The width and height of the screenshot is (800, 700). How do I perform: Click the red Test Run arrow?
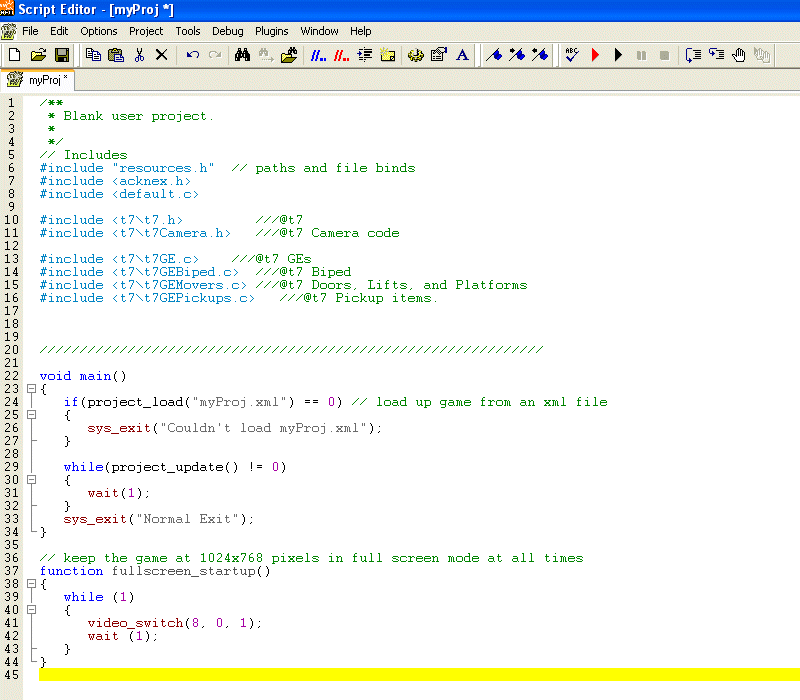coord(595,55)
